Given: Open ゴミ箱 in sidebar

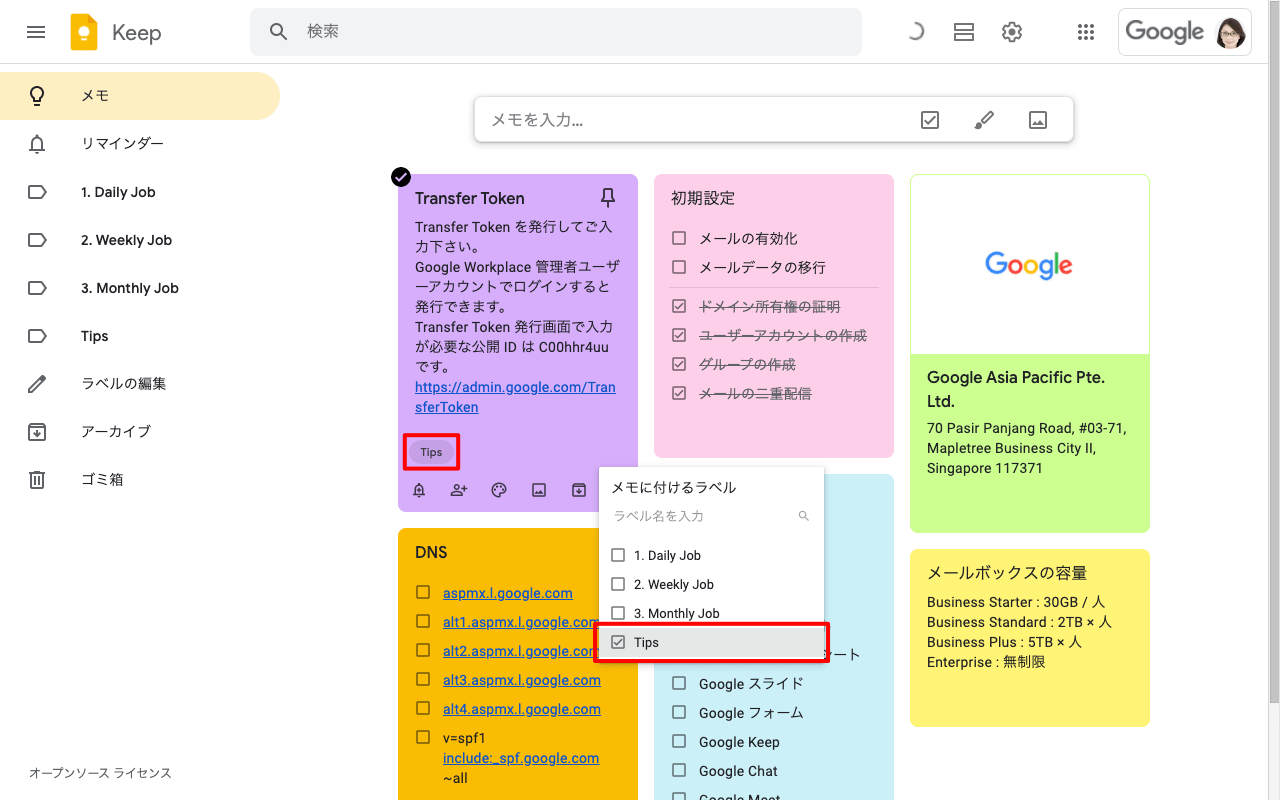Looking at the screenshot, I should (x=140, y=480).
